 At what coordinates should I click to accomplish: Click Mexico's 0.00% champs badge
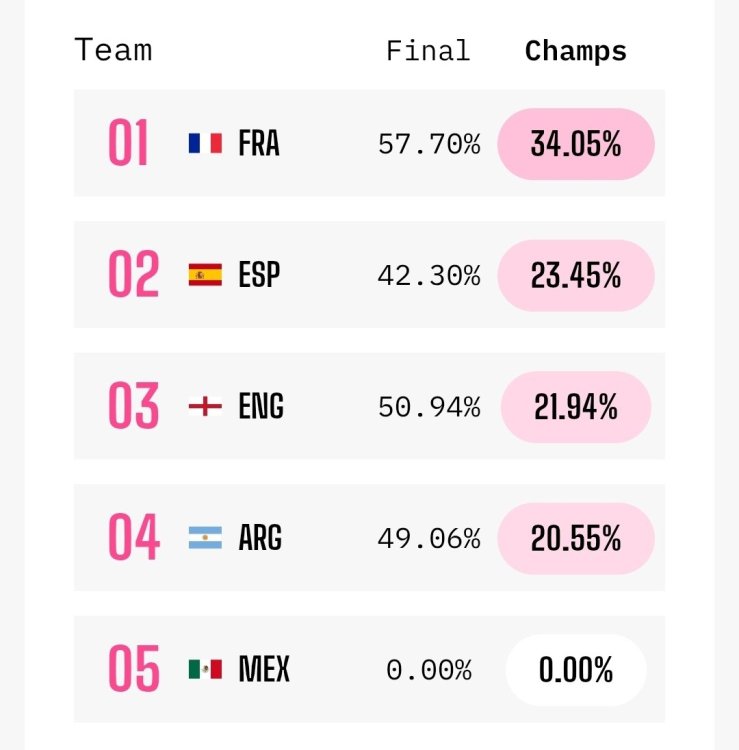(576, 670)
